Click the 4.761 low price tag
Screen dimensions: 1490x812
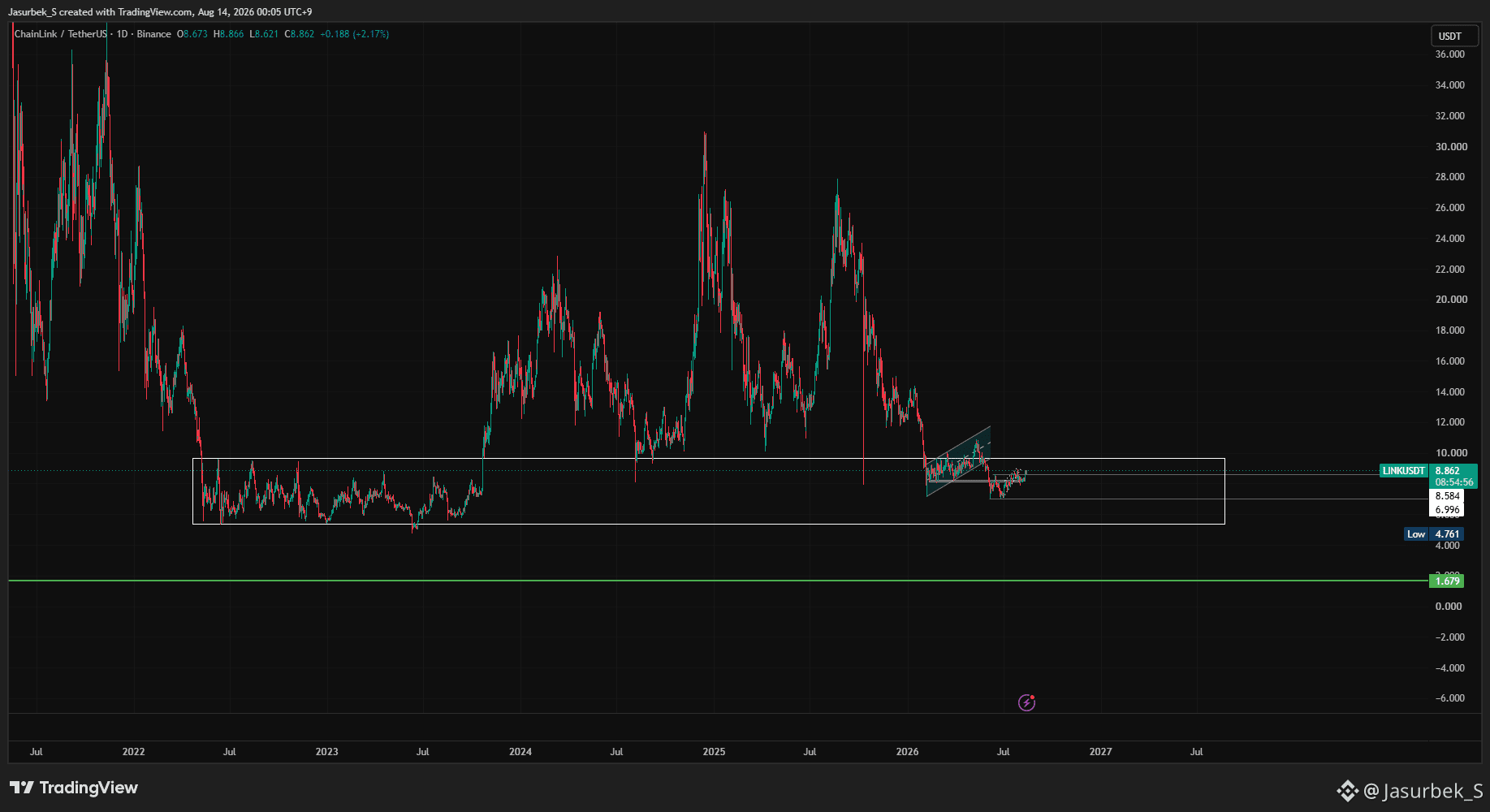(x=1447, y=534)
